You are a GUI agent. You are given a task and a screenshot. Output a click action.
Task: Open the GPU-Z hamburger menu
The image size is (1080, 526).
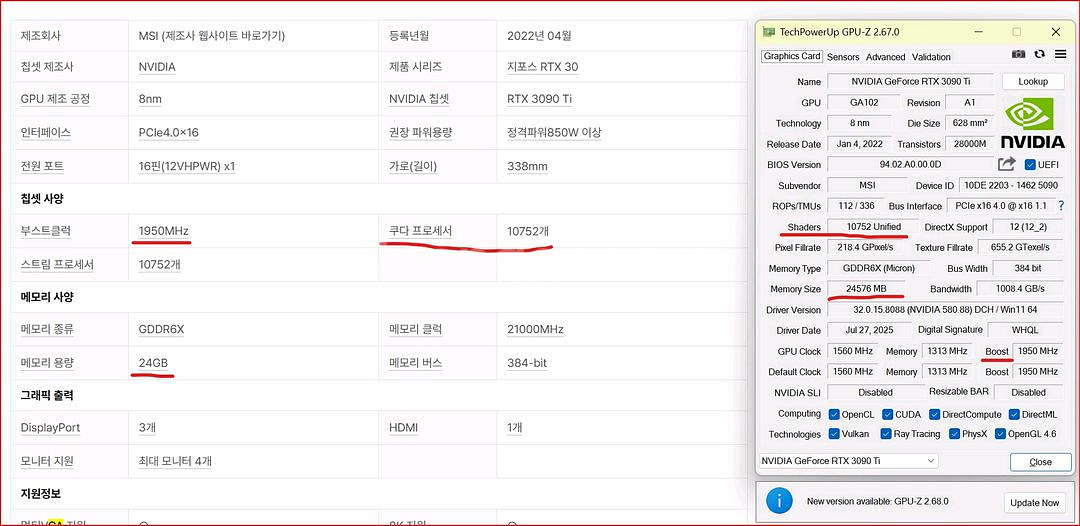[1059, 55]
